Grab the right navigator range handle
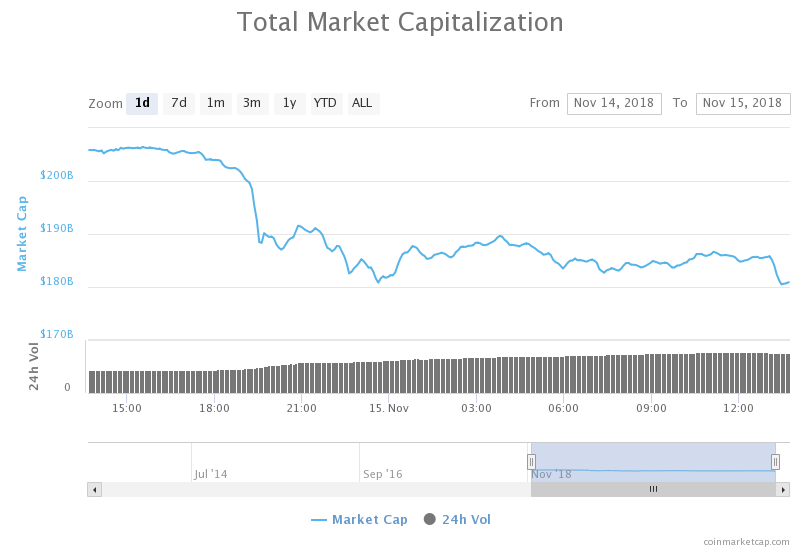The height and width of the screenshot is (550, 800). pyautogui.click(x=775, y=461)
